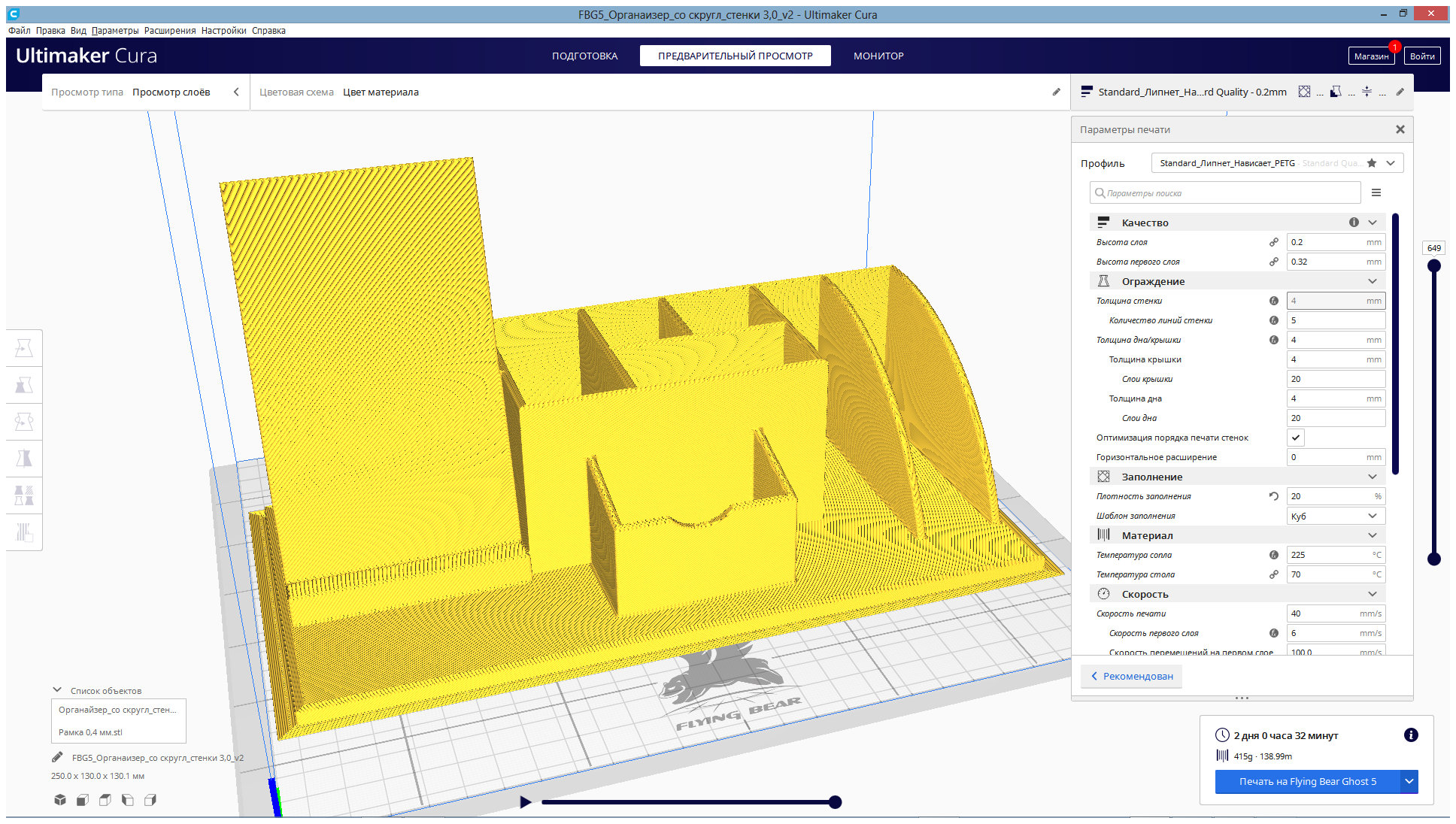1456x824 pixels.
Task: Click the pencil icon beside the job name
Action: 57,757
